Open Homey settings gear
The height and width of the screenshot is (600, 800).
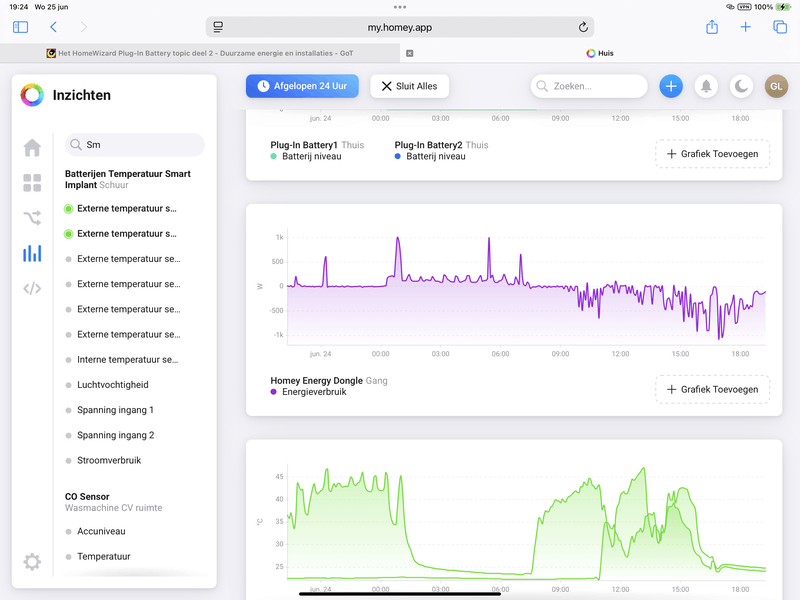coord(32,562)
